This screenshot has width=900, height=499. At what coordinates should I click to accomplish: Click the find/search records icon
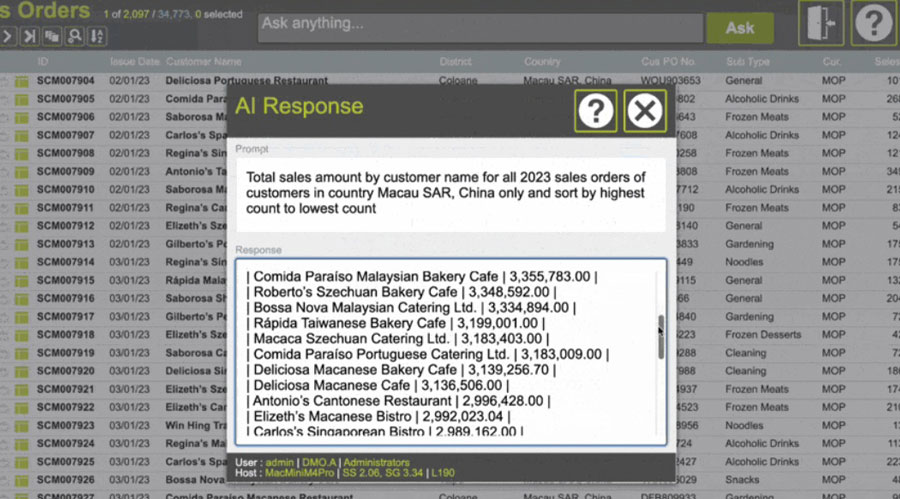pyautogui.click(x=74, y=36)
